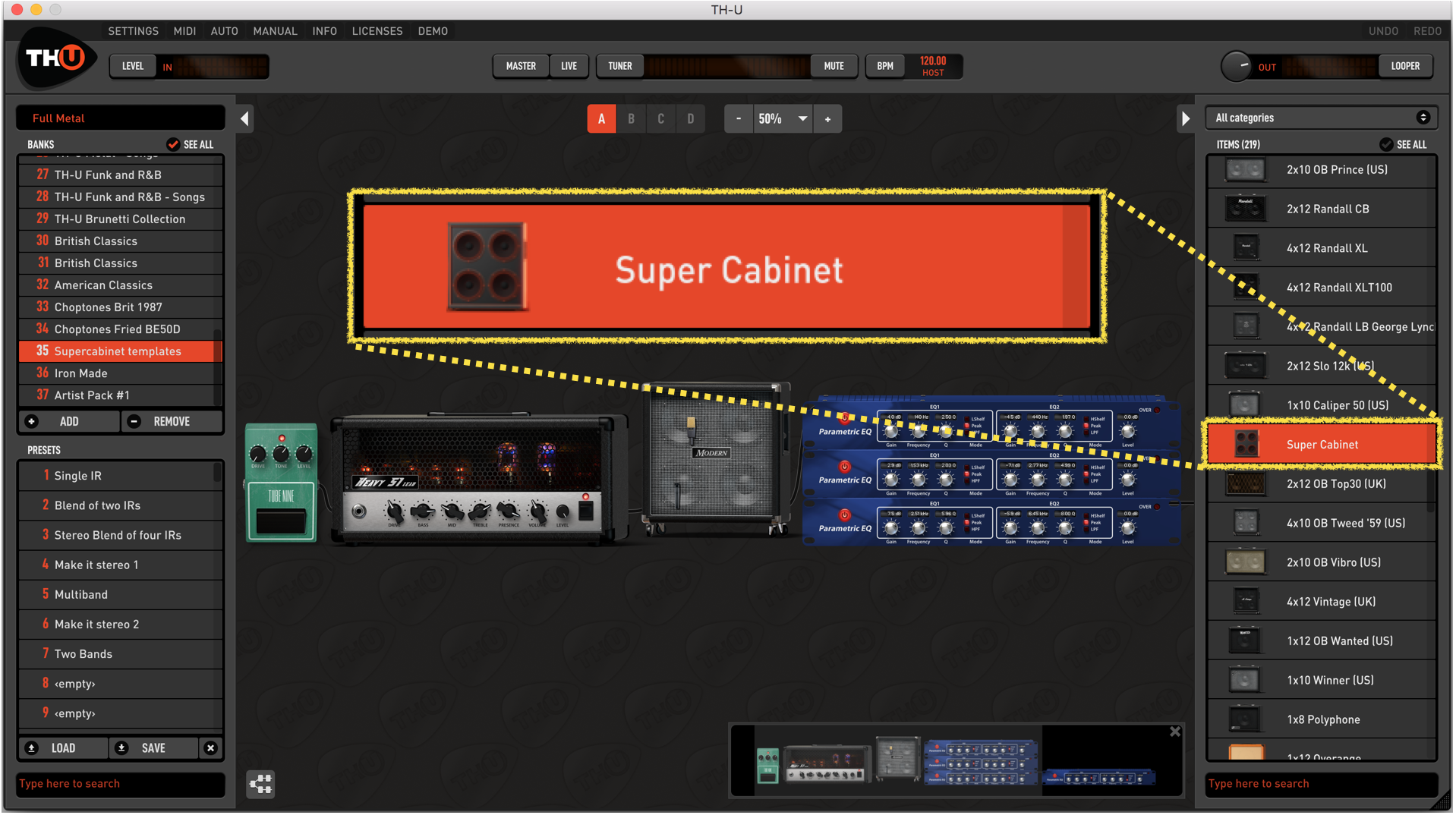This screenshot has width=1456, height=815.
Task: Toggle the LIVE mode button
Action: pyautogui.click(x=569, y=66)
